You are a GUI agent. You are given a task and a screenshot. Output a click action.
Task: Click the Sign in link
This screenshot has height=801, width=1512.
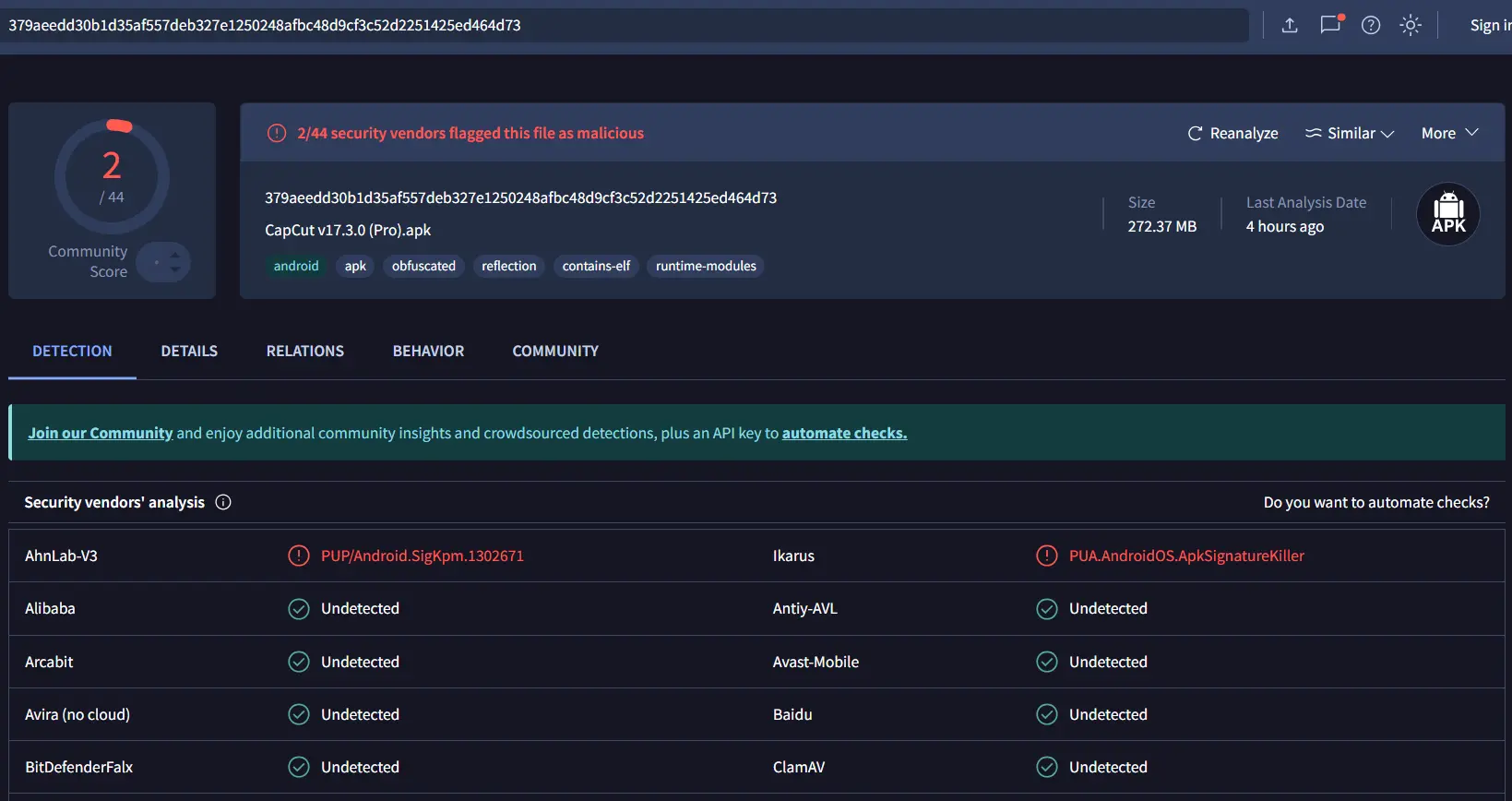click(1491, 26)
